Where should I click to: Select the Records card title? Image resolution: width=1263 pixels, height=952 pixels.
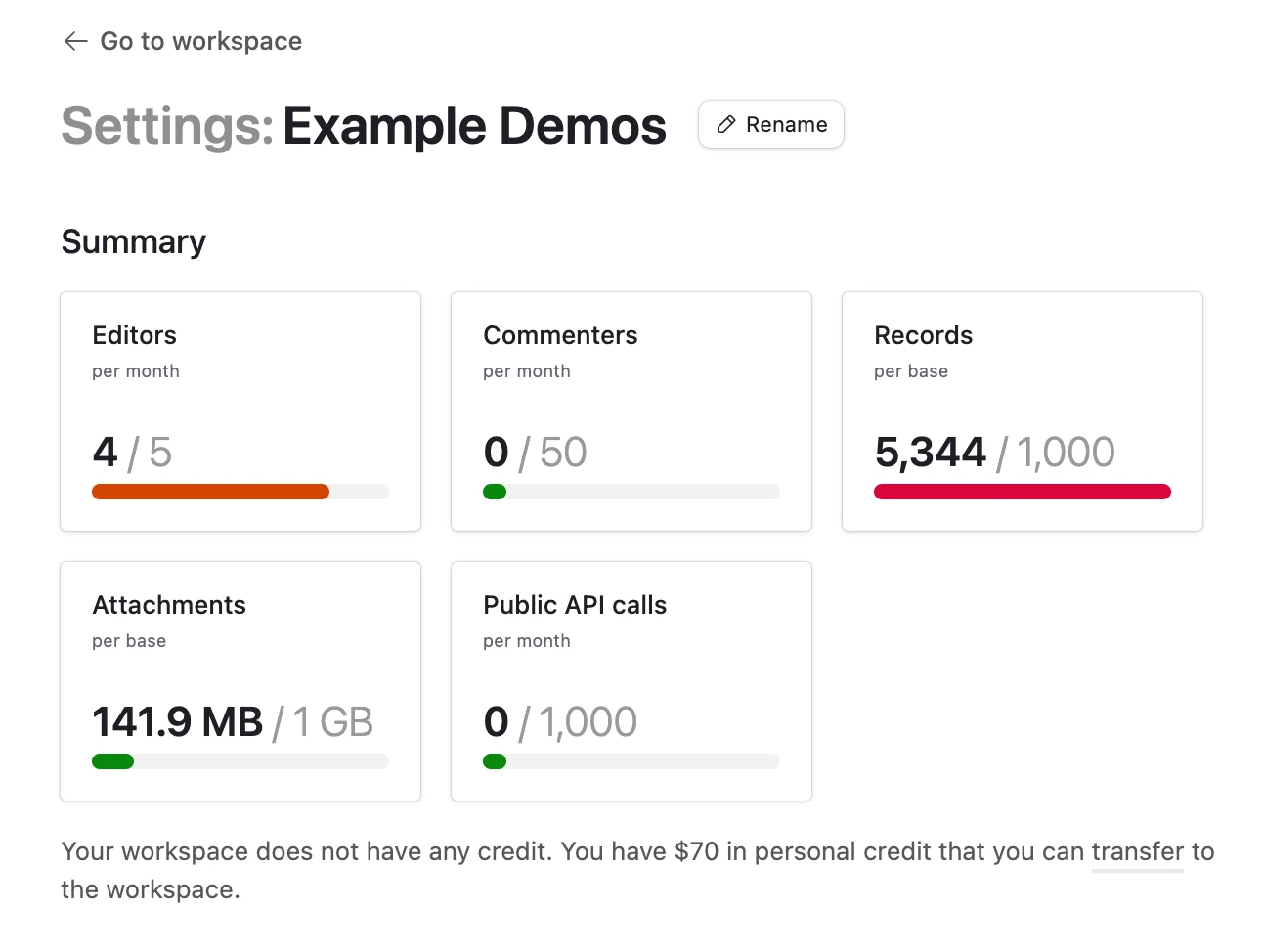[924, 335]
